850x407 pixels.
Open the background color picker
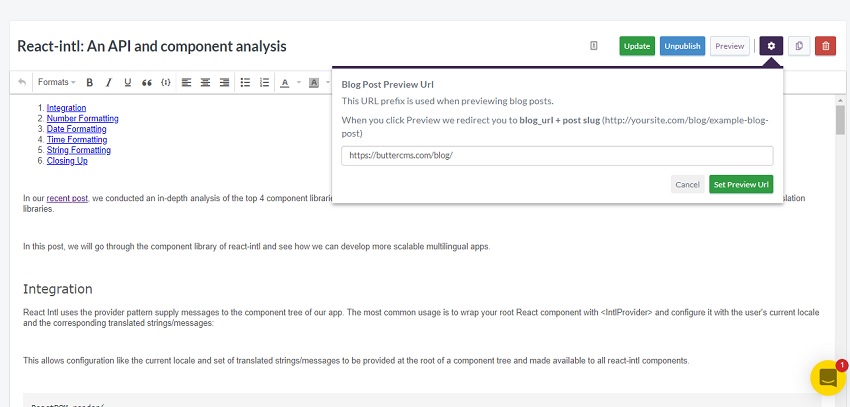[314, 82]
